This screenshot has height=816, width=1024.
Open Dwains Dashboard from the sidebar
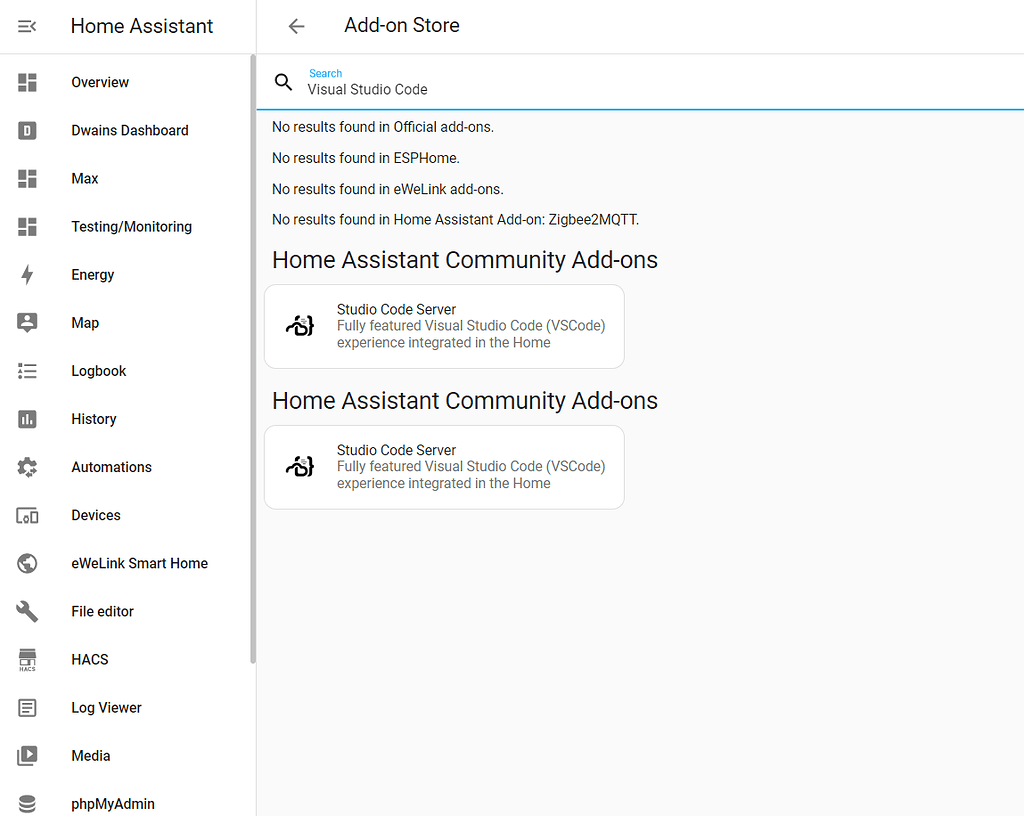[130, 131]
